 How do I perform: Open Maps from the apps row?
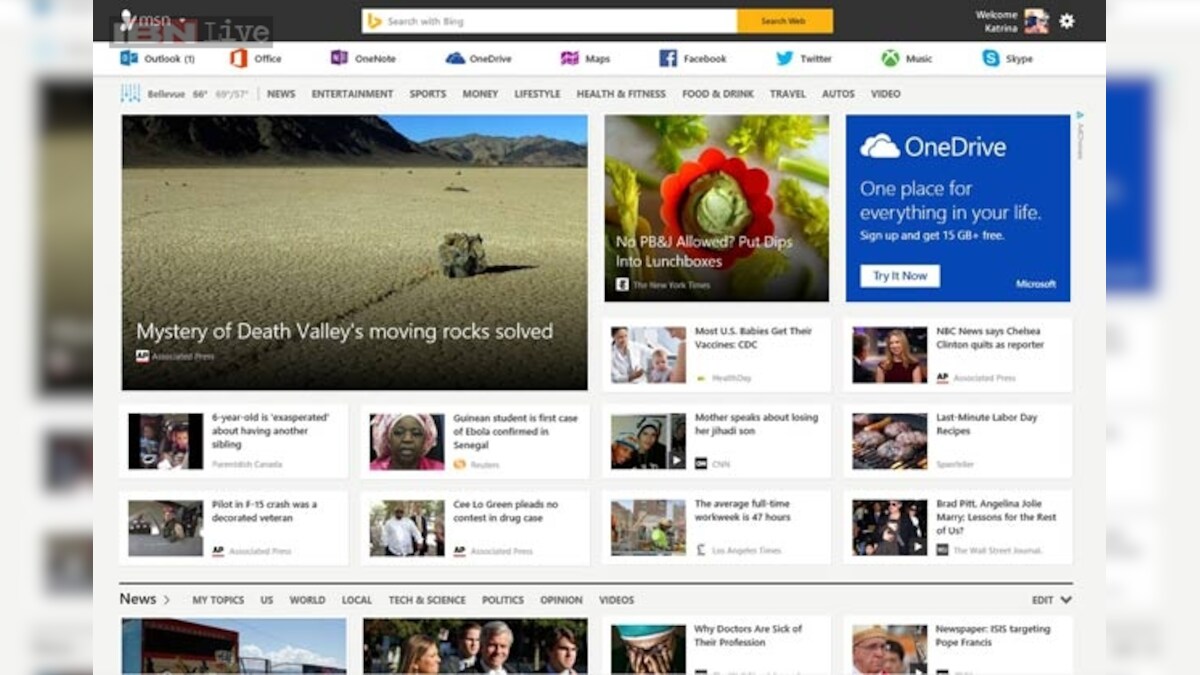[x=568, y=58]
